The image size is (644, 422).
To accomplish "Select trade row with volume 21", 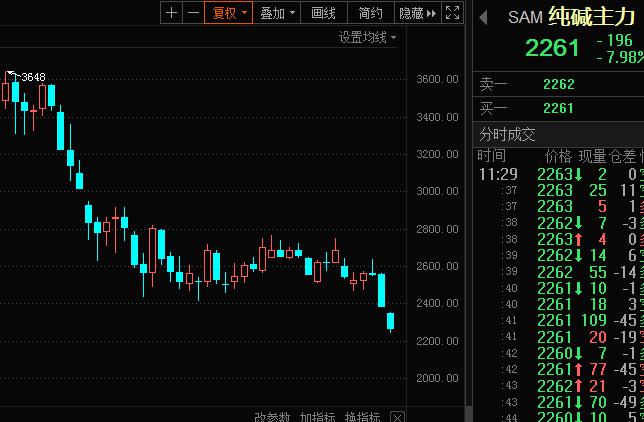I will click(x=560, y=386).
